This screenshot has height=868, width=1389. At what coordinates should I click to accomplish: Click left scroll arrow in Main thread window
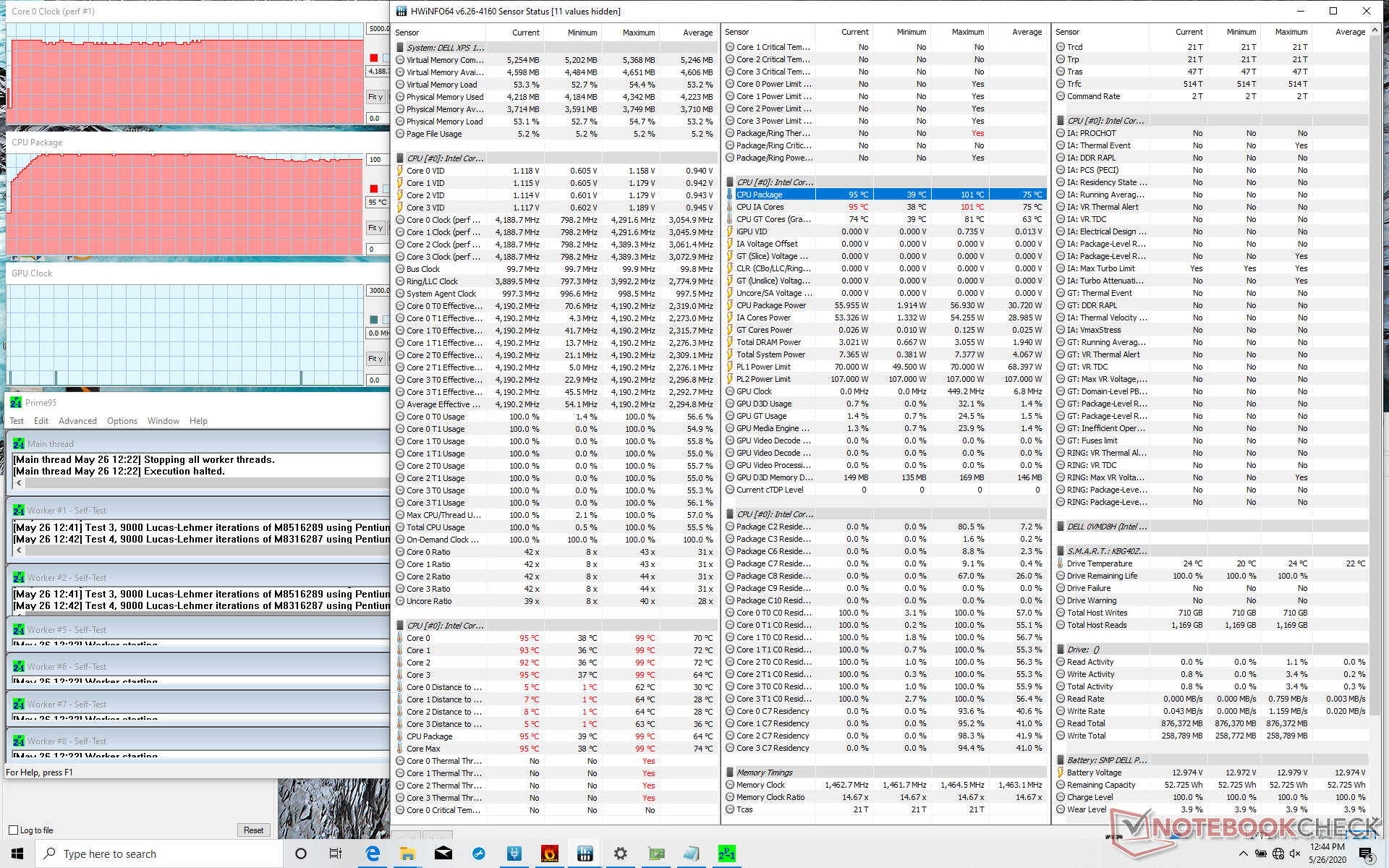[x=19, y=483]
